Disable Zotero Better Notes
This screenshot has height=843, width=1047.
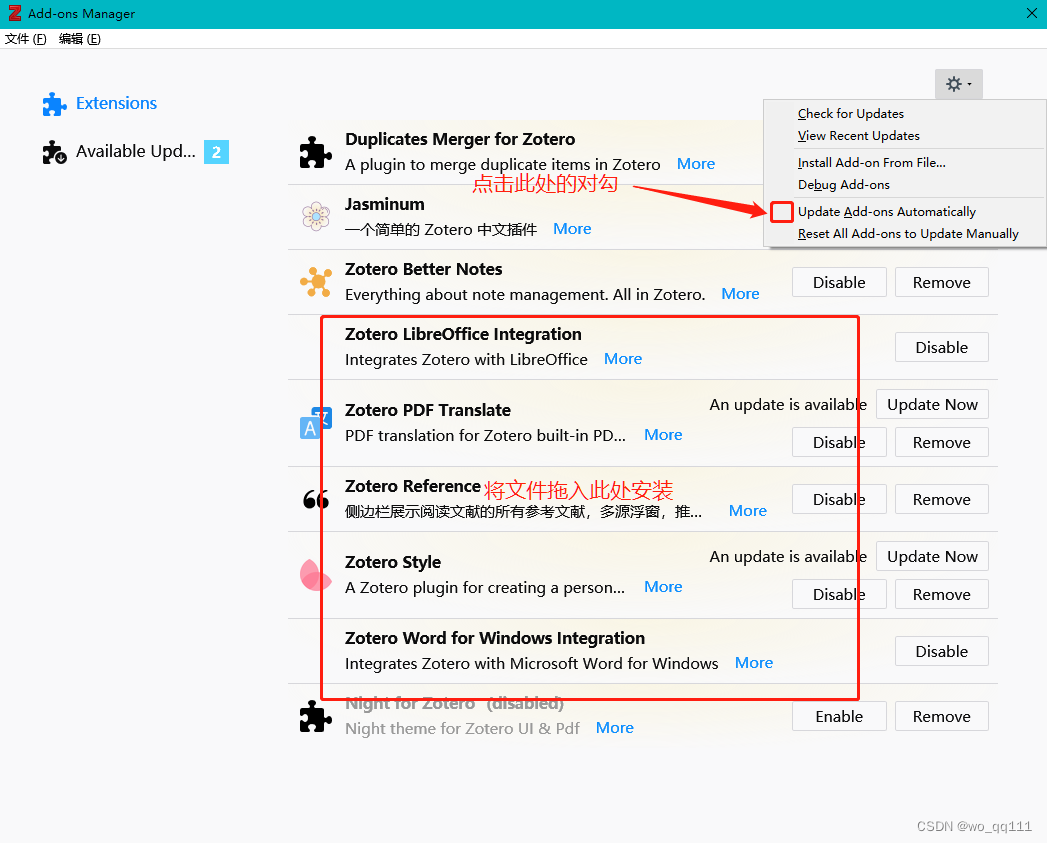(839, 283)
